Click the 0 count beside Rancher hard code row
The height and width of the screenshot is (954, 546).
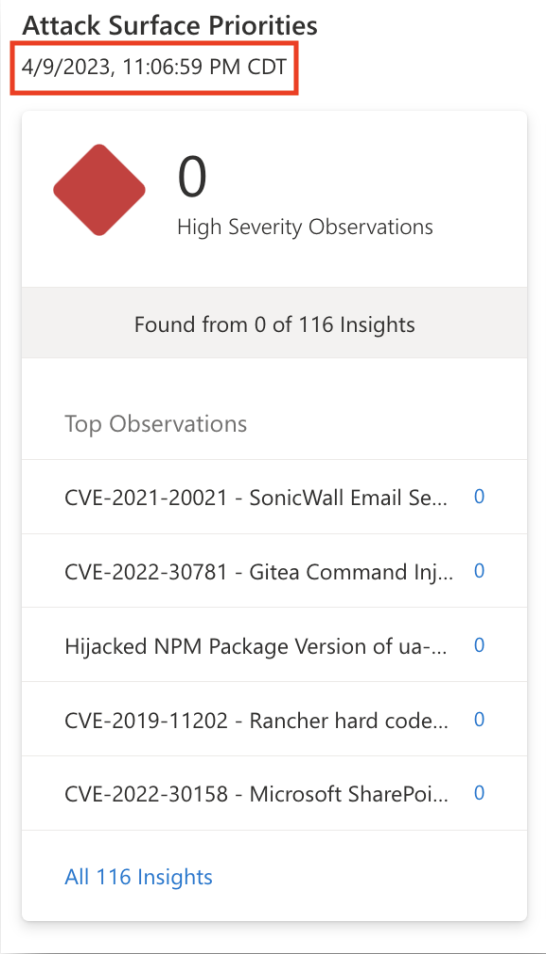[x=479, y=719]
